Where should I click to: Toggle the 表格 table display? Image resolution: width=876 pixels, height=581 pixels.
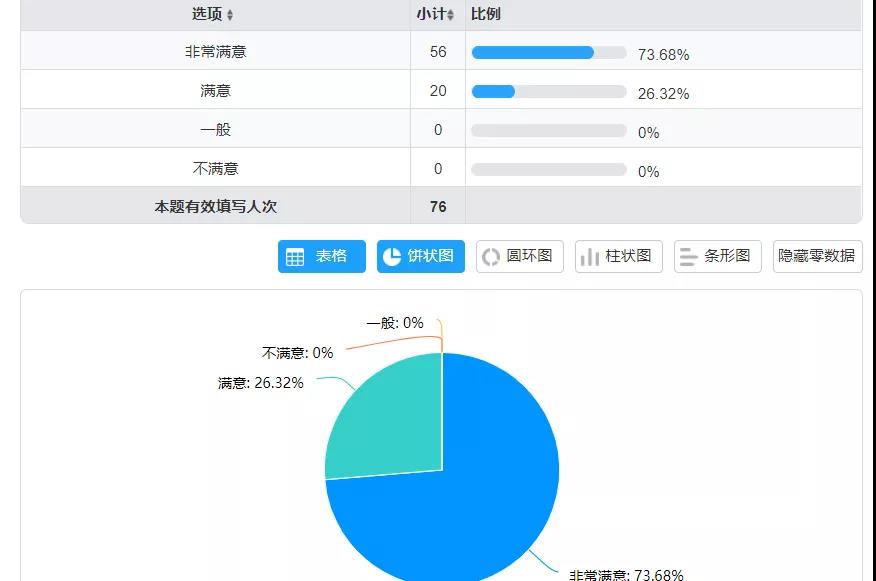(x=322, y=256)
